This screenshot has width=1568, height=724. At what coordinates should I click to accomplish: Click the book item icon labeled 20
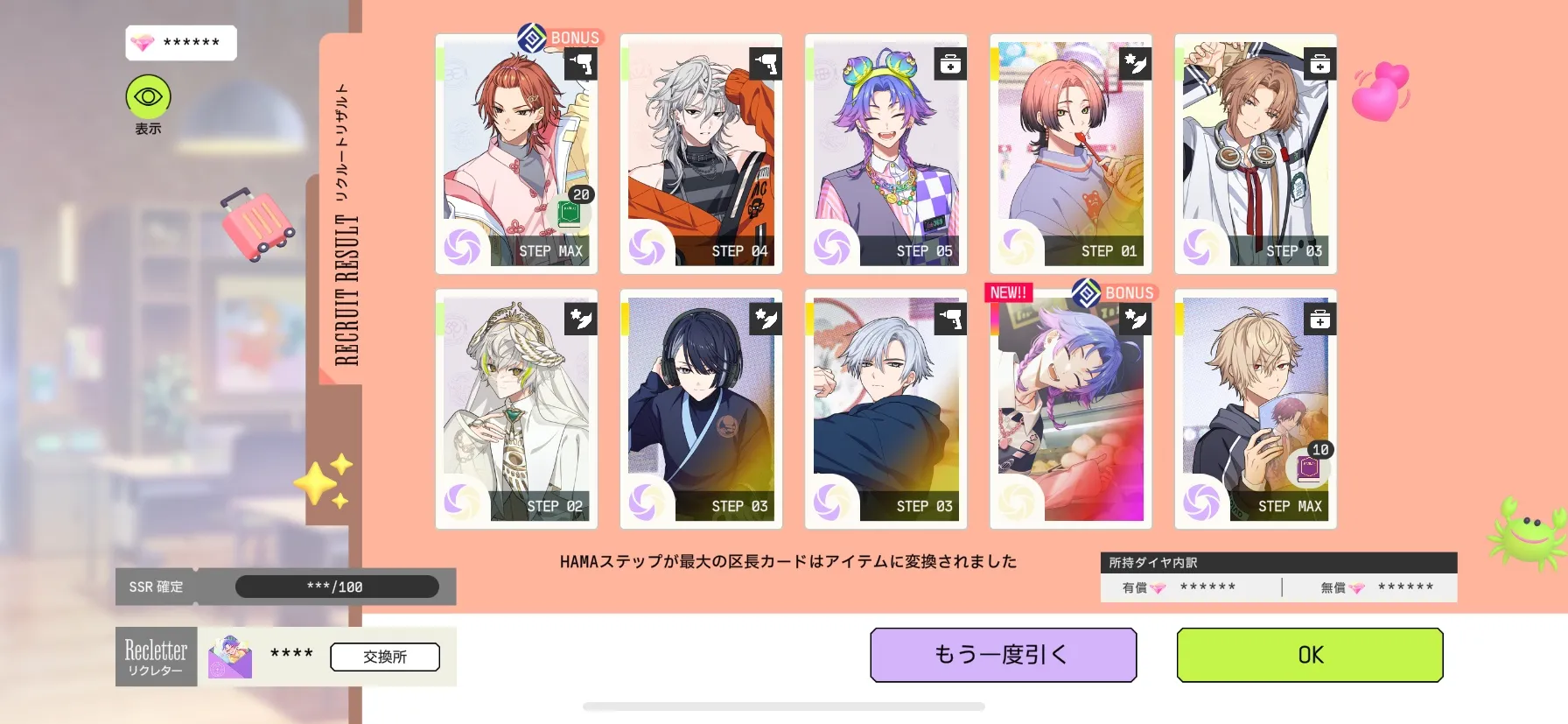[x=570, y=210]
